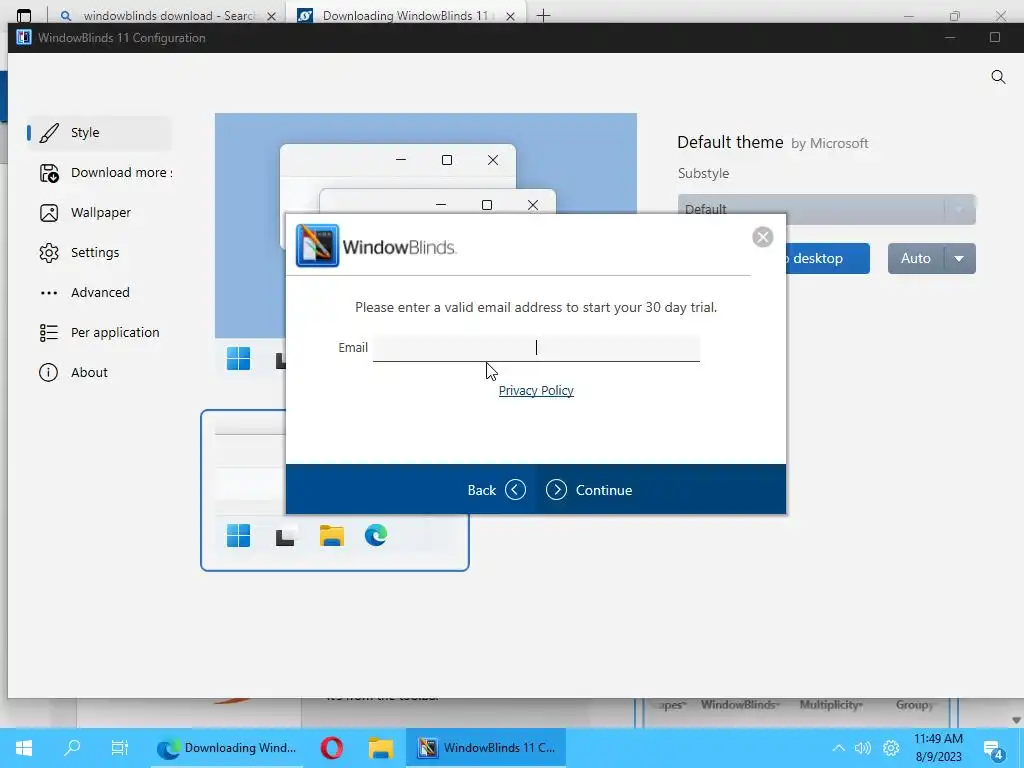
Task: Switch to Edge Downloading Wind... taskbar item
Action: [227, 748]
